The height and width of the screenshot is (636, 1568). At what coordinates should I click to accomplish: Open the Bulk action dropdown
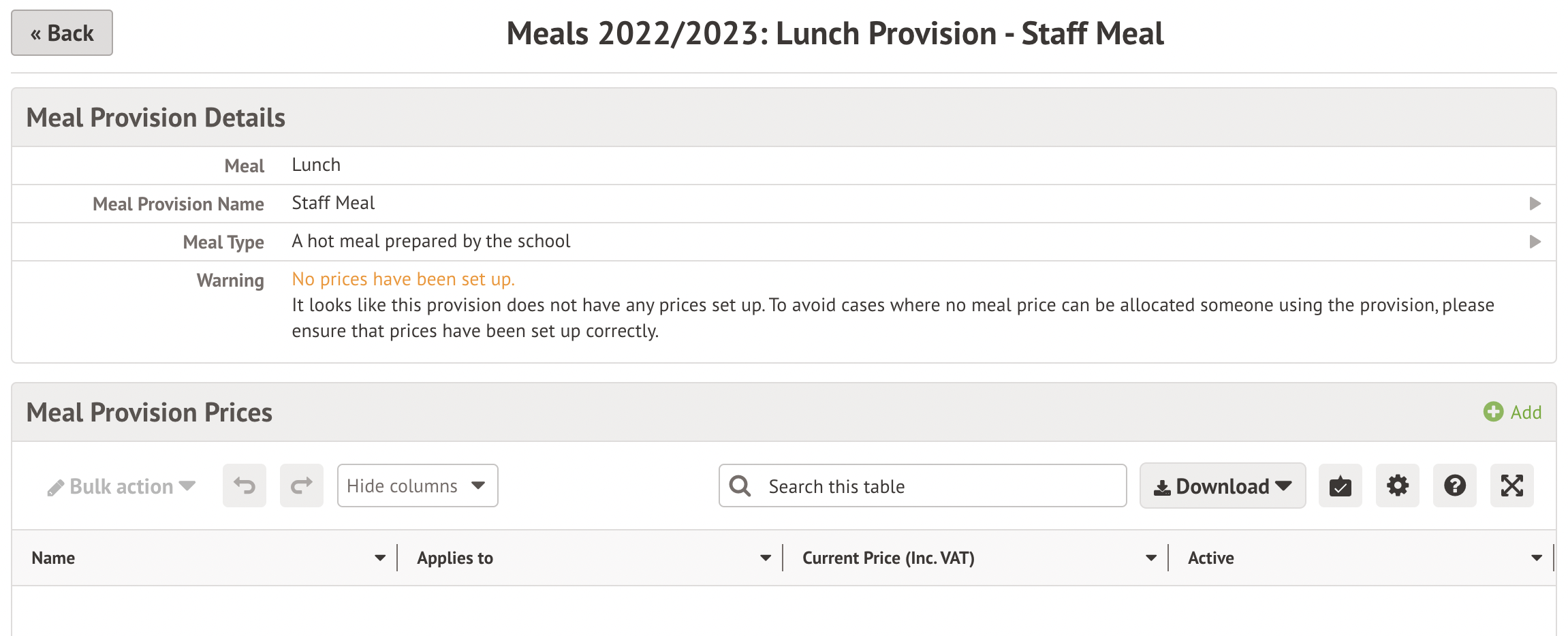pyautogui.click(x=122, y=486)
